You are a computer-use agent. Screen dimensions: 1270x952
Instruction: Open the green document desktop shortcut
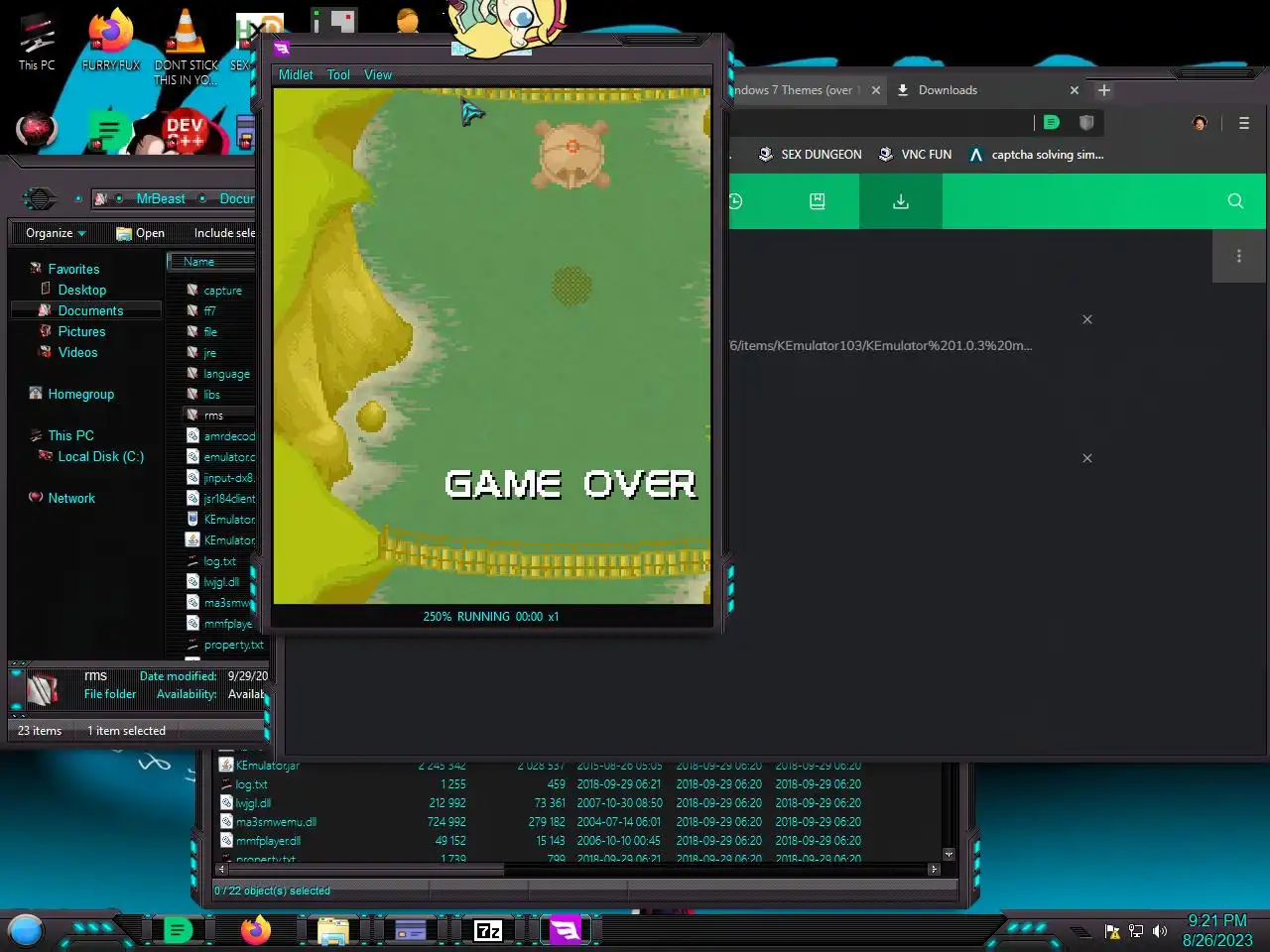click(109, 132)
